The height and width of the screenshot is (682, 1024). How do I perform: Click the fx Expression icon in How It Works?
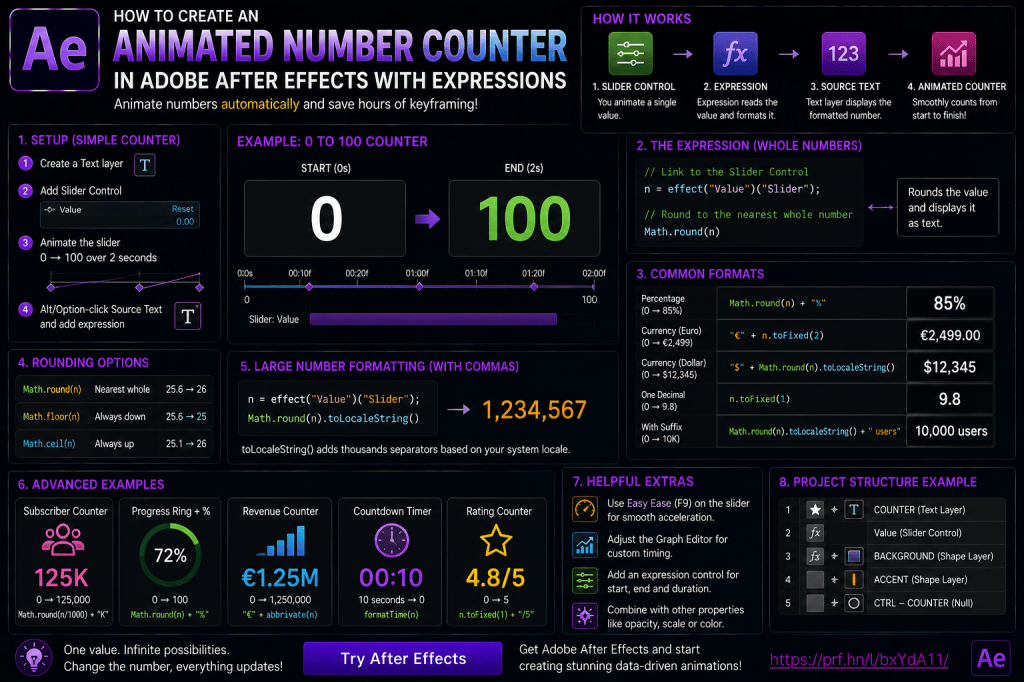pos(735,54)
